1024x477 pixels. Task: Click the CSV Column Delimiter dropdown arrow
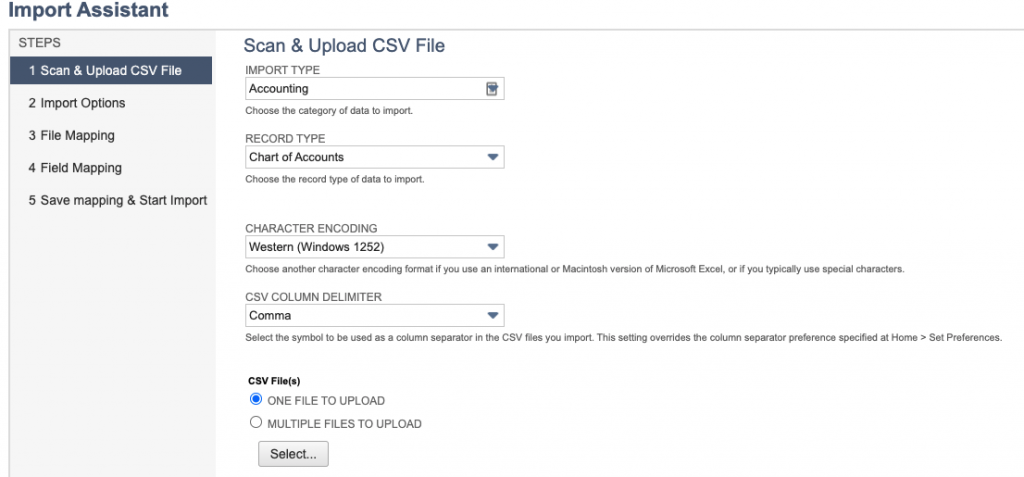pos(493,316)
